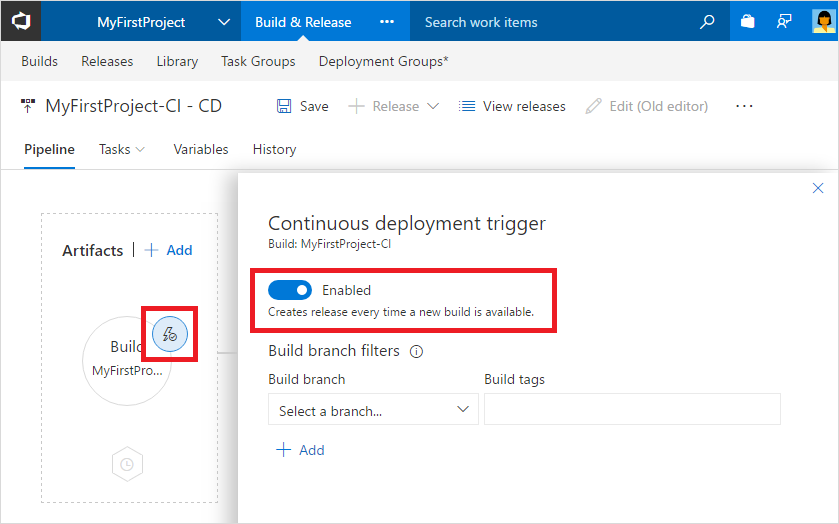
Task: Click the View releases link
Action: [512, 106]
